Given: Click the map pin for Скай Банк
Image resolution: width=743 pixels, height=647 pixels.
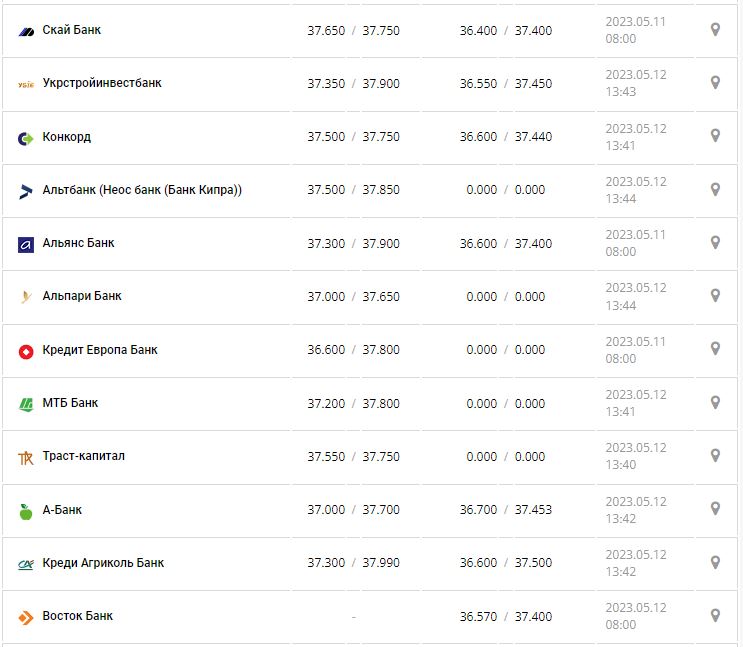Looking at the screenshot, I should point(715,30).
